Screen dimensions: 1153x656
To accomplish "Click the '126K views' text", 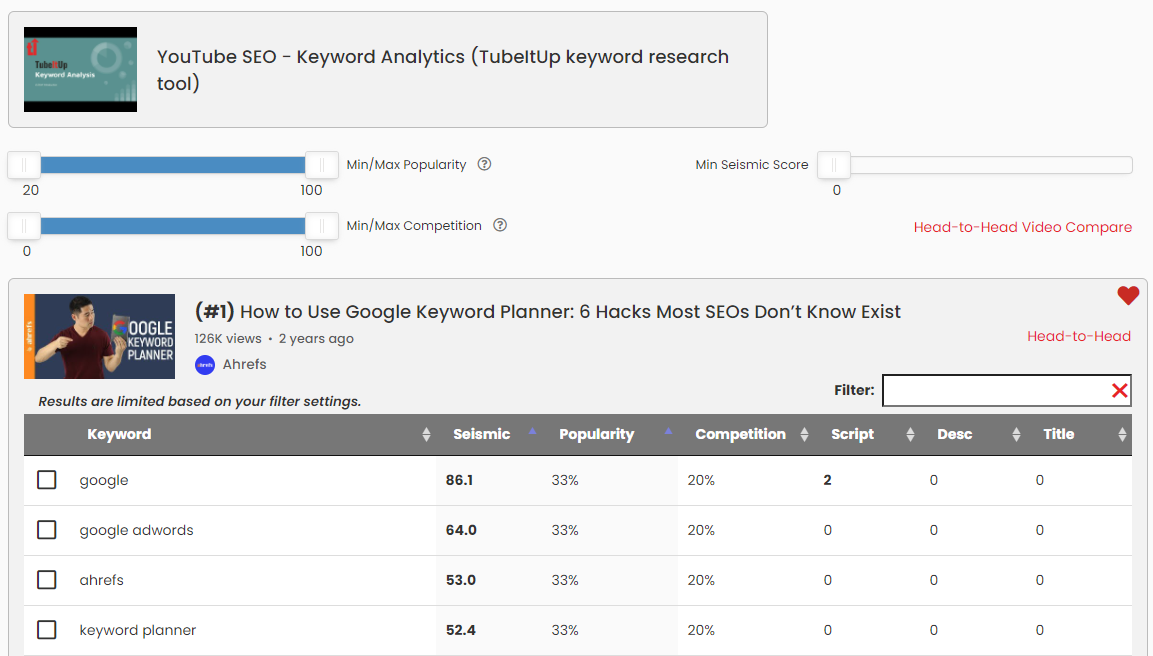I will click(x=228, y=338).
